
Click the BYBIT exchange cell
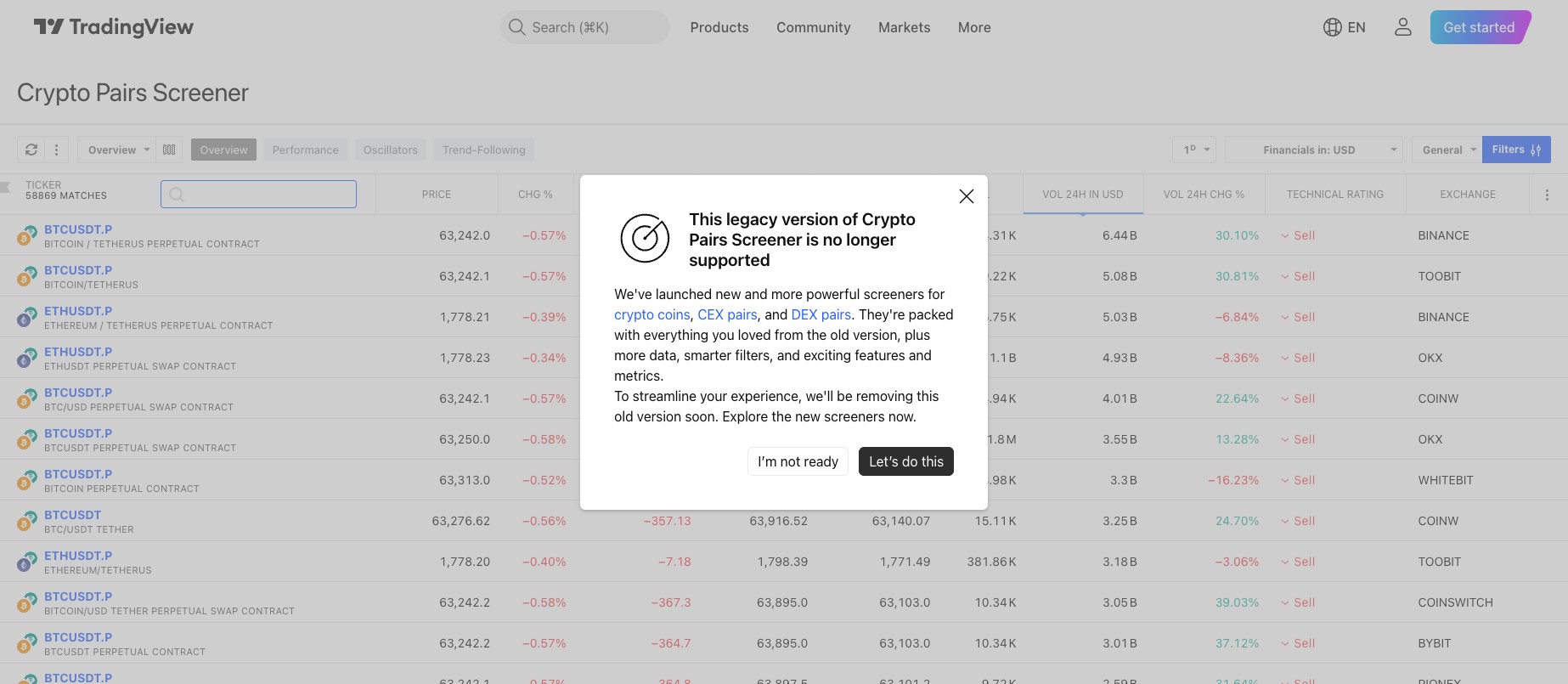click(1435, 643)
